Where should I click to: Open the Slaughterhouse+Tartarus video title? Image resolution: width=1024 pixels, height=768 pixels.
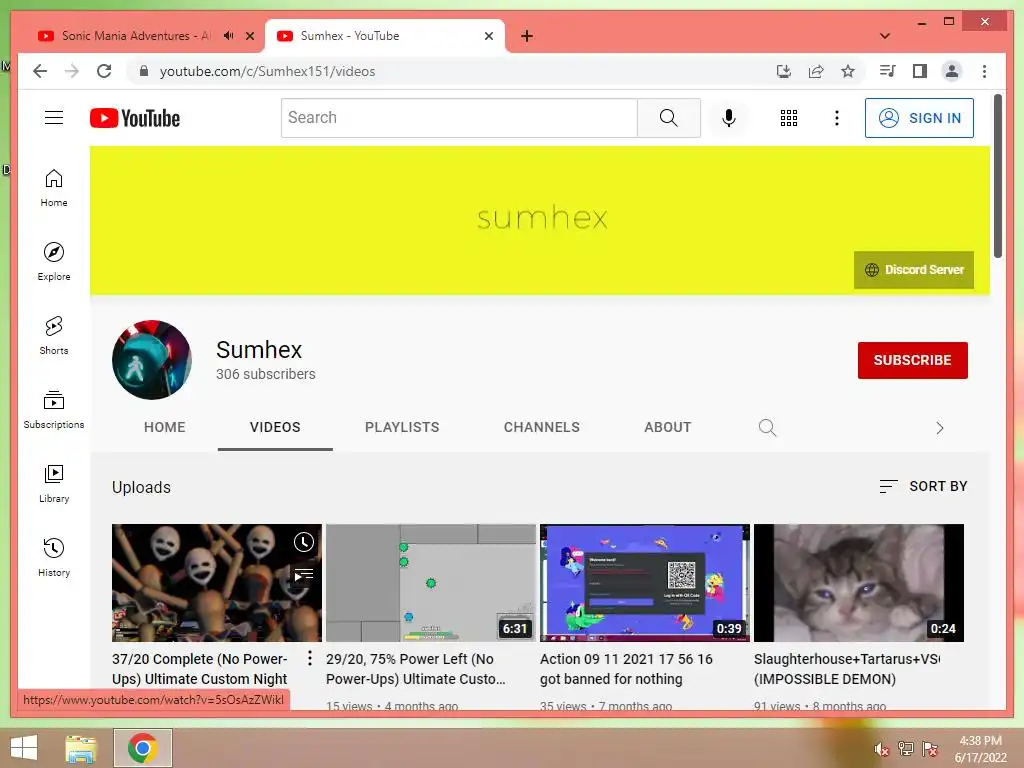coord(846,669)
